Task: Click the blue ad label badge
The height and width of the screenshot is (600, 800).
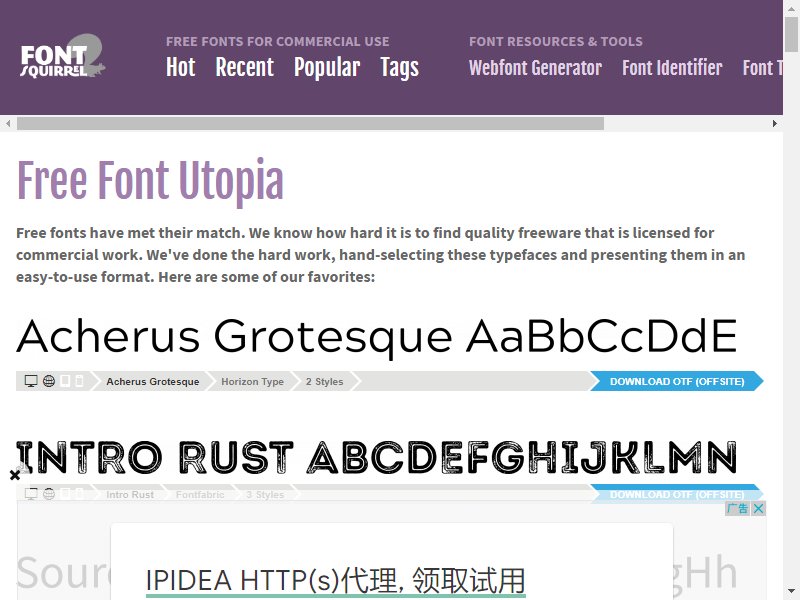Action: (738, 508)
